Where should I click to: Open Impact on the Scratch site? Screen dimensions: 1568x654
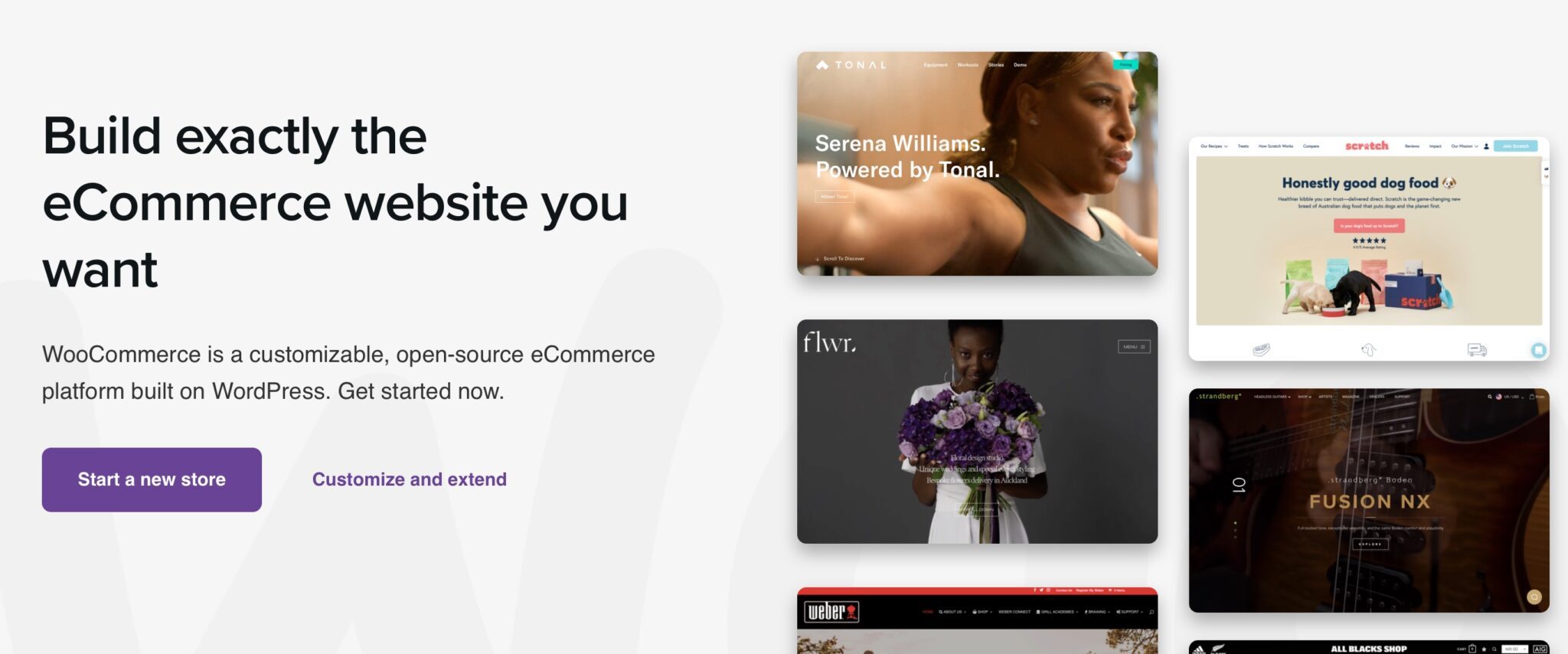point(1435,146)
